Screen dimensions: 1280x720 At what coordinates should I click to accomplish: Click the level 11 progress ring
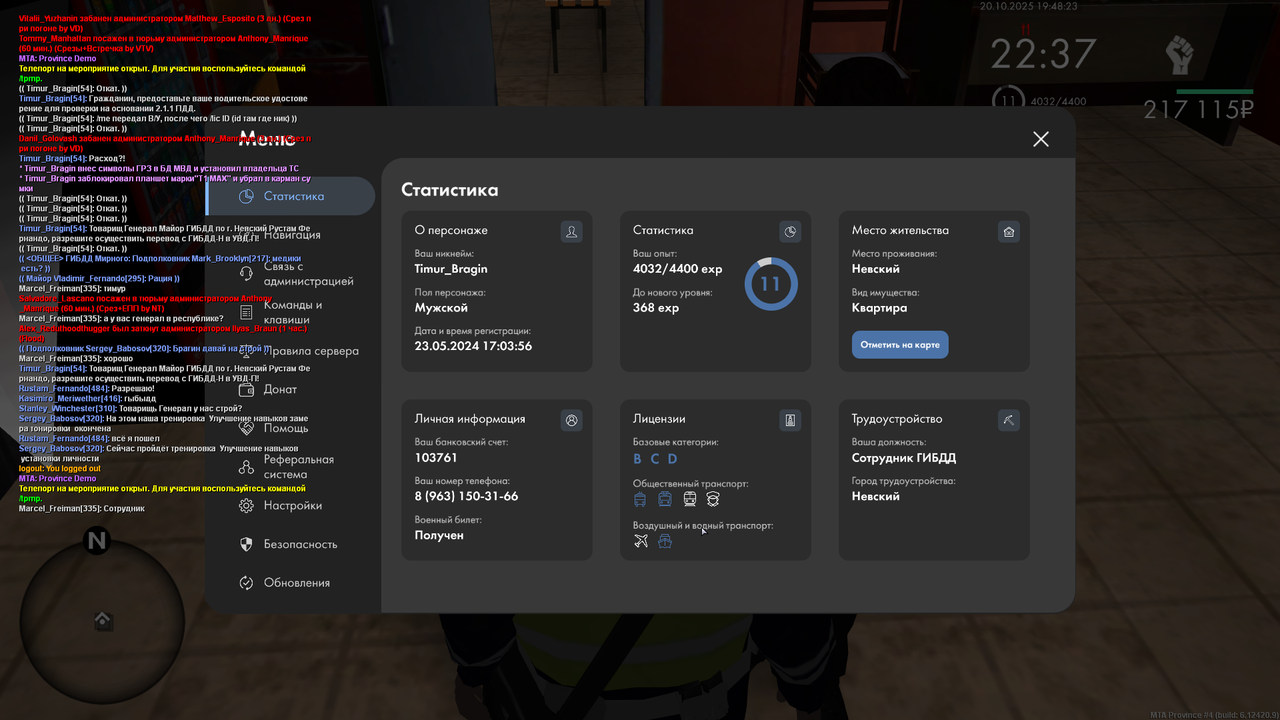tap(770, 284)
